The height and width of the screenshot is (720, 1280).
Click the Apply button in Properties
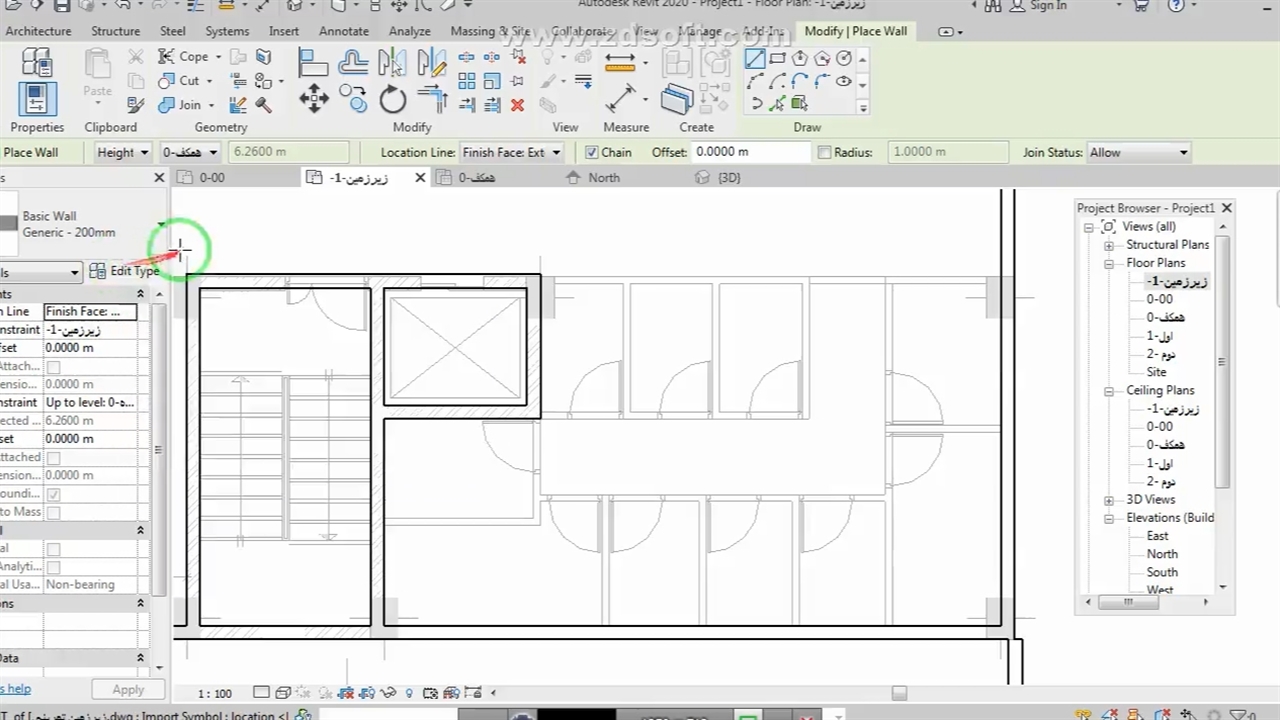128,689
